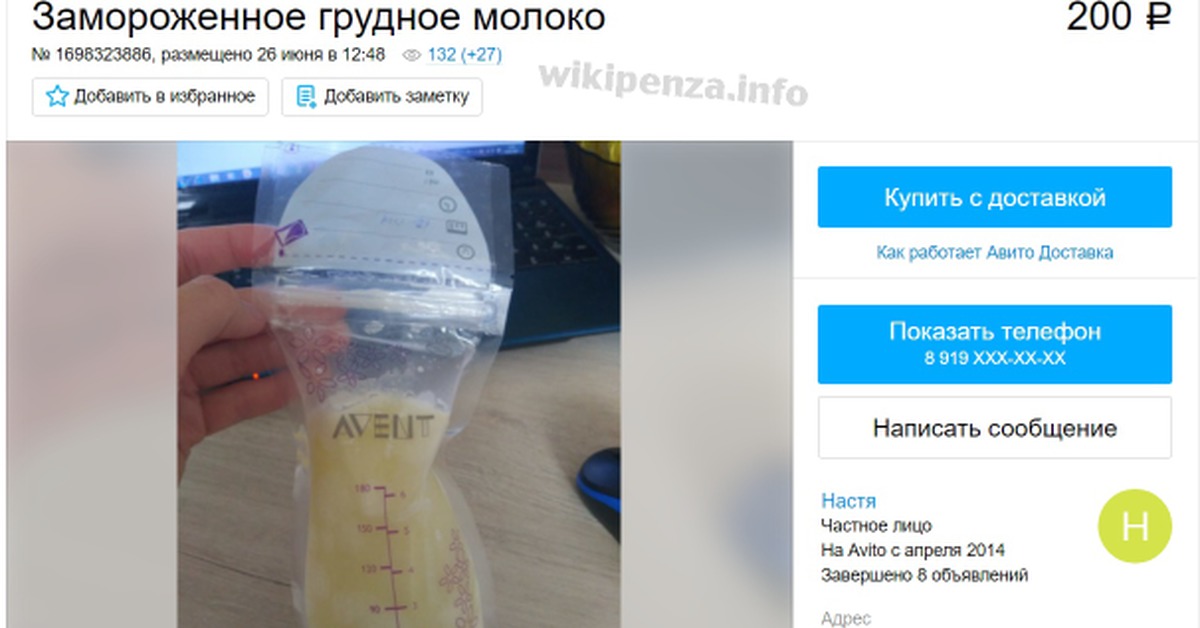Open seller profile Настя

click(848, 501)
